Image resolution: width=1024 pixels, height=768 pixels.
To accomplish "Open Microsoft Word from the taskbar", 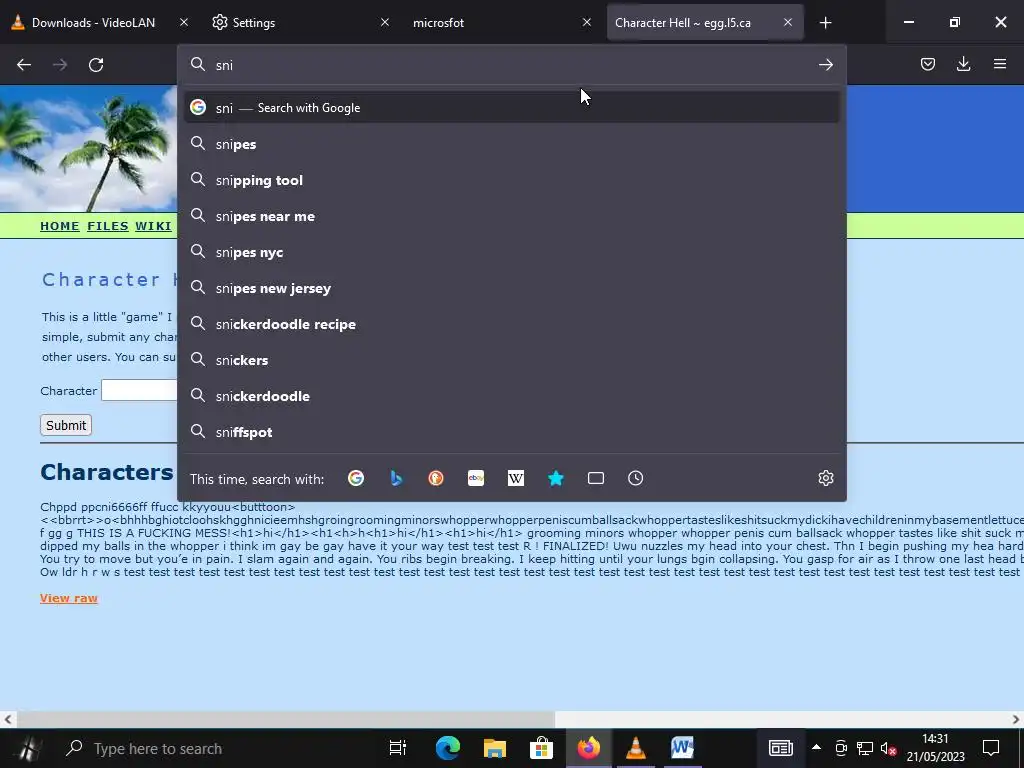I will (x=682, y=748).
